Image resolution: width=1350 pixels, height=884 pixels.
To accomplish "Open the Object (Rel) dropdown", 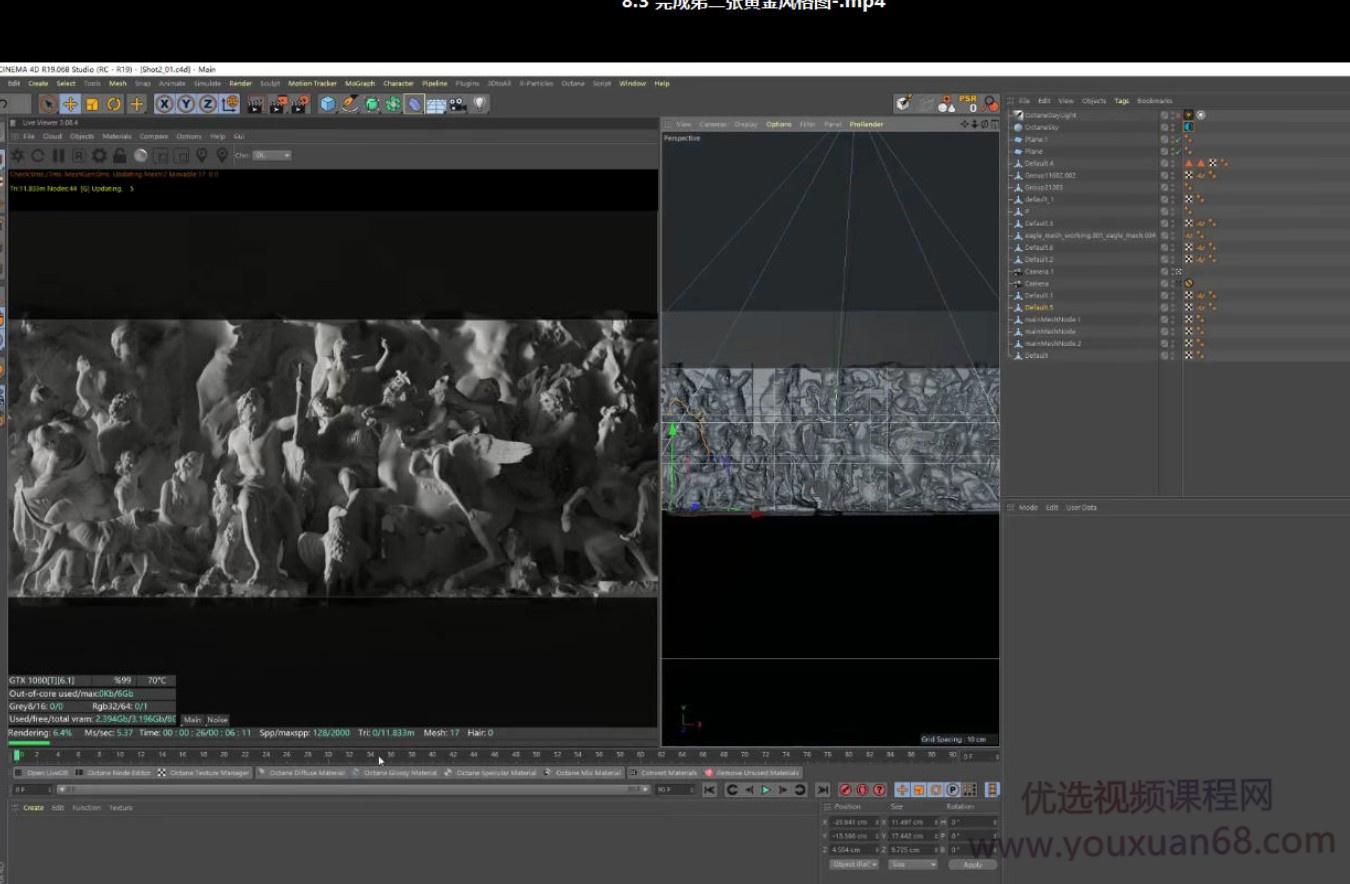I will (853, 864).
